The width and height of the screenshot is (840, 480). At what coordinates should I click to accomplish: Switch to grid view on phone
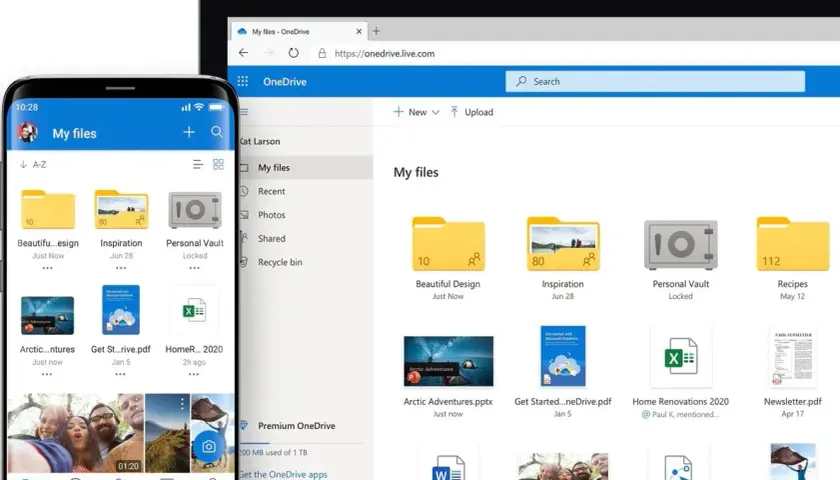[x=218, y=164]
